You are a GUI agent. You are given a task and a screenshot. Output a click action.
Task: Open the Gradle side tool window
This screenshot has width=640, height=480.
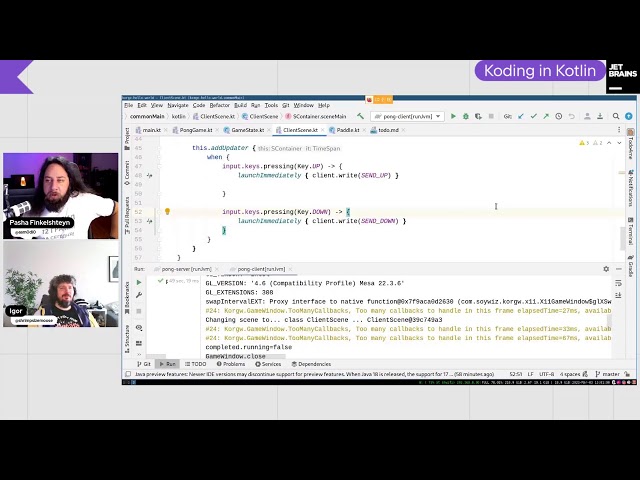[x=631, y=267]
